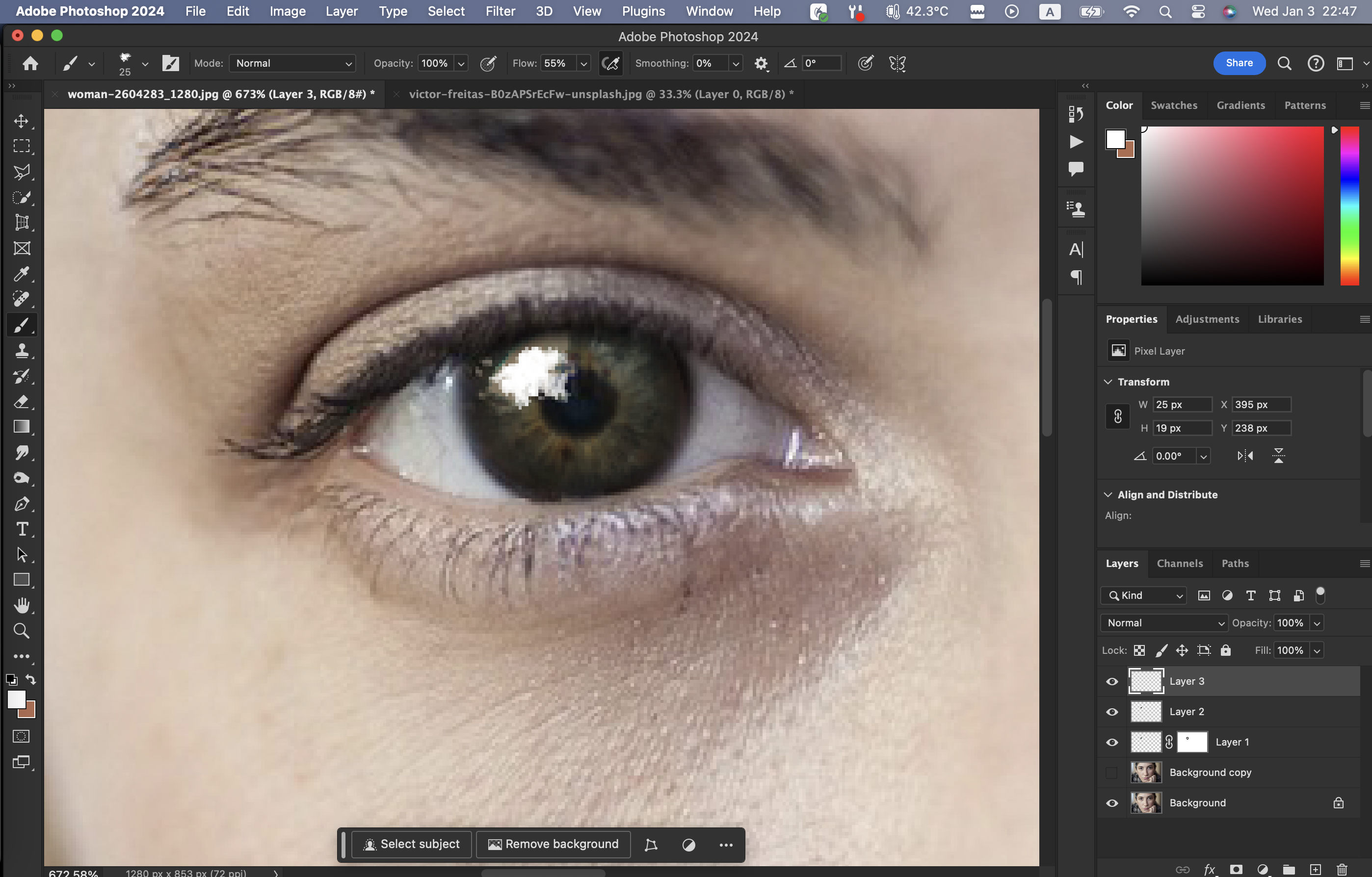1372x877 pixels.
Task: Open layer blend mode Normal dropdown
Action: click(x=1163, y=623)
